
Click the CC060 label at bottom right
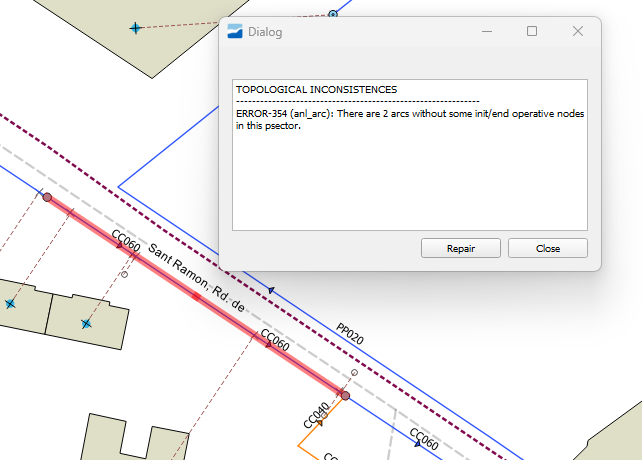424,440
